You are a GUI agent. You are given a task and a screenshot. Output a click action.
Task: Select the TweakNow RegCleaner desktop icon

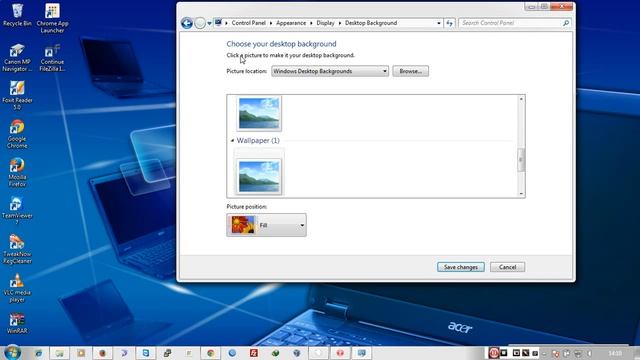tap(17, 249)
